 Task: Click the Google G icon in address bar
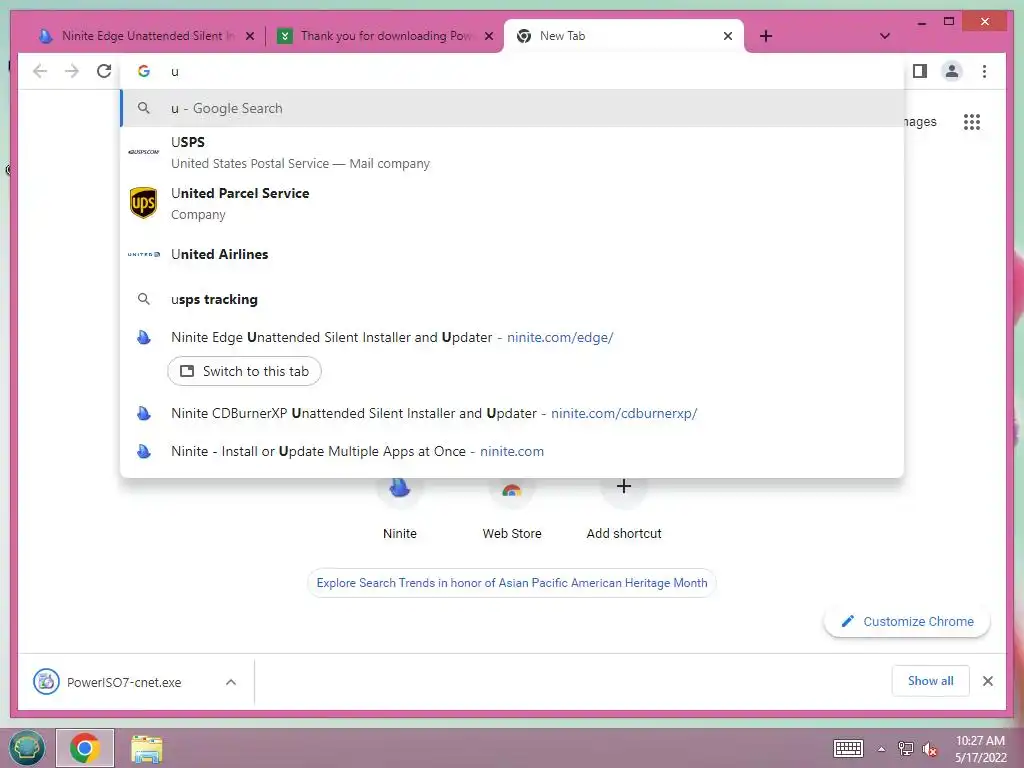(x=144, y=71)
